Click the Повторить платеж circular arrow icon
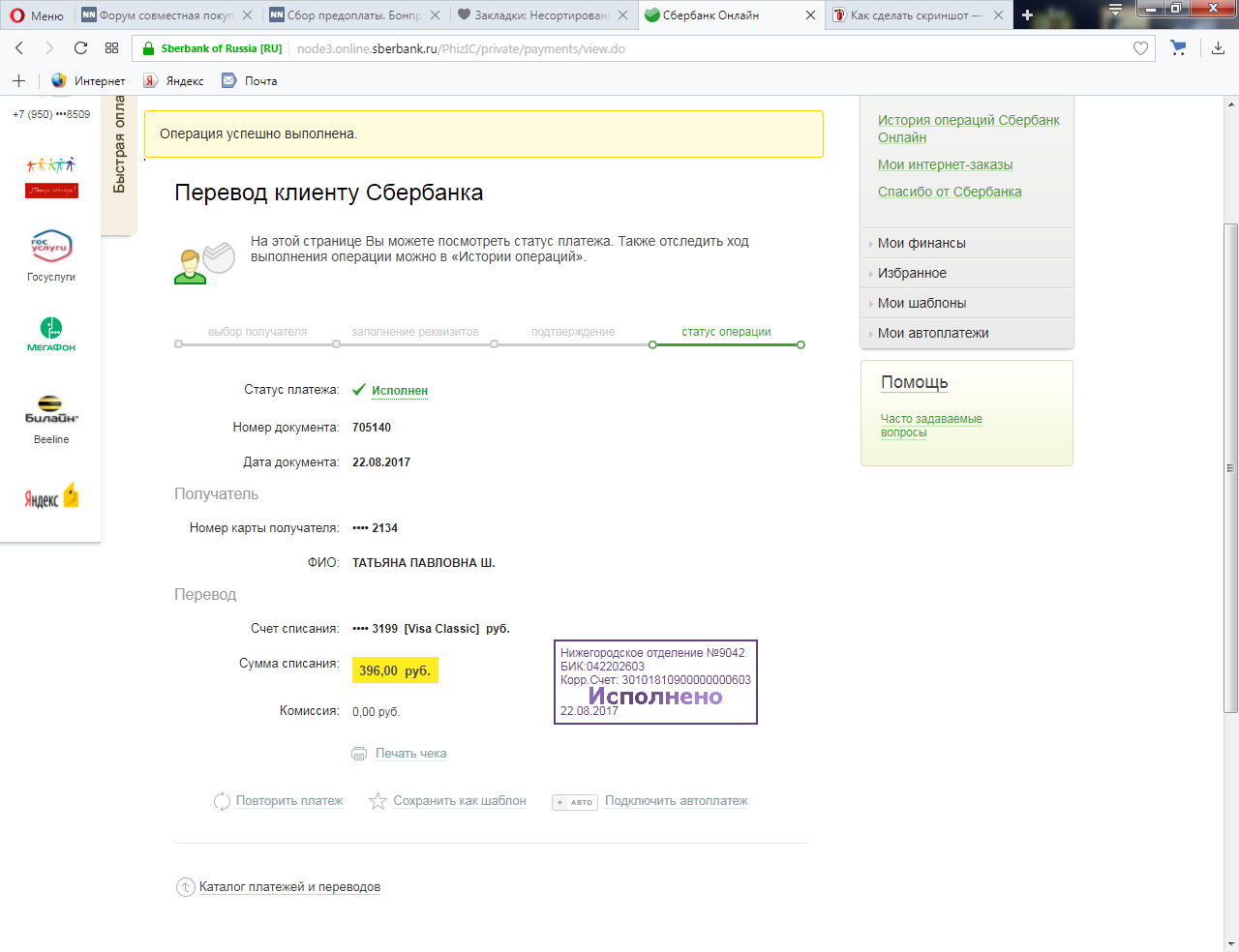Image resolution: width=1239 pixels, height=952 pixels. [x=222, y=801]
